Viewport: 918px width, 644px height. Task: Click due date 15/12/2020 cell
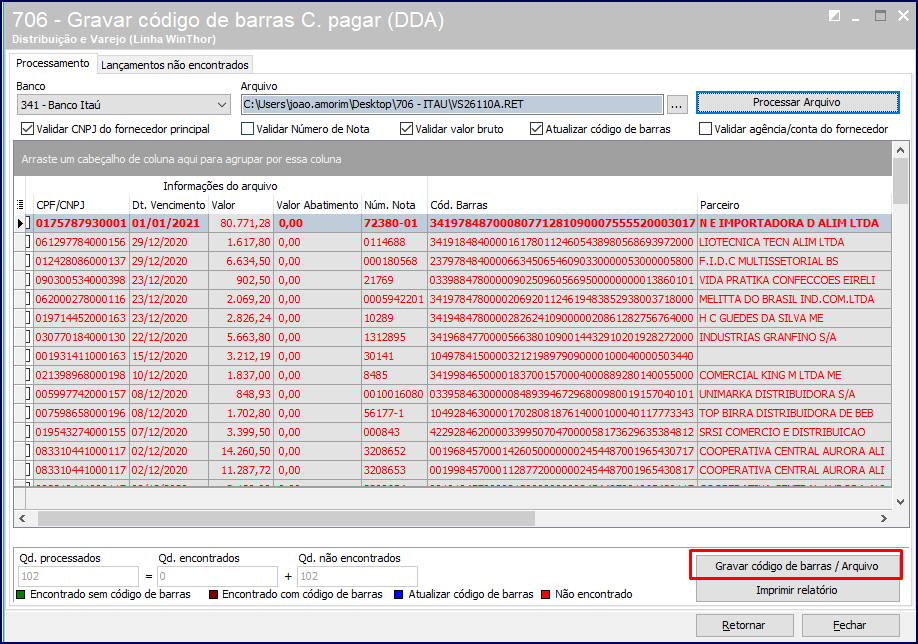[x=169, y=356]
